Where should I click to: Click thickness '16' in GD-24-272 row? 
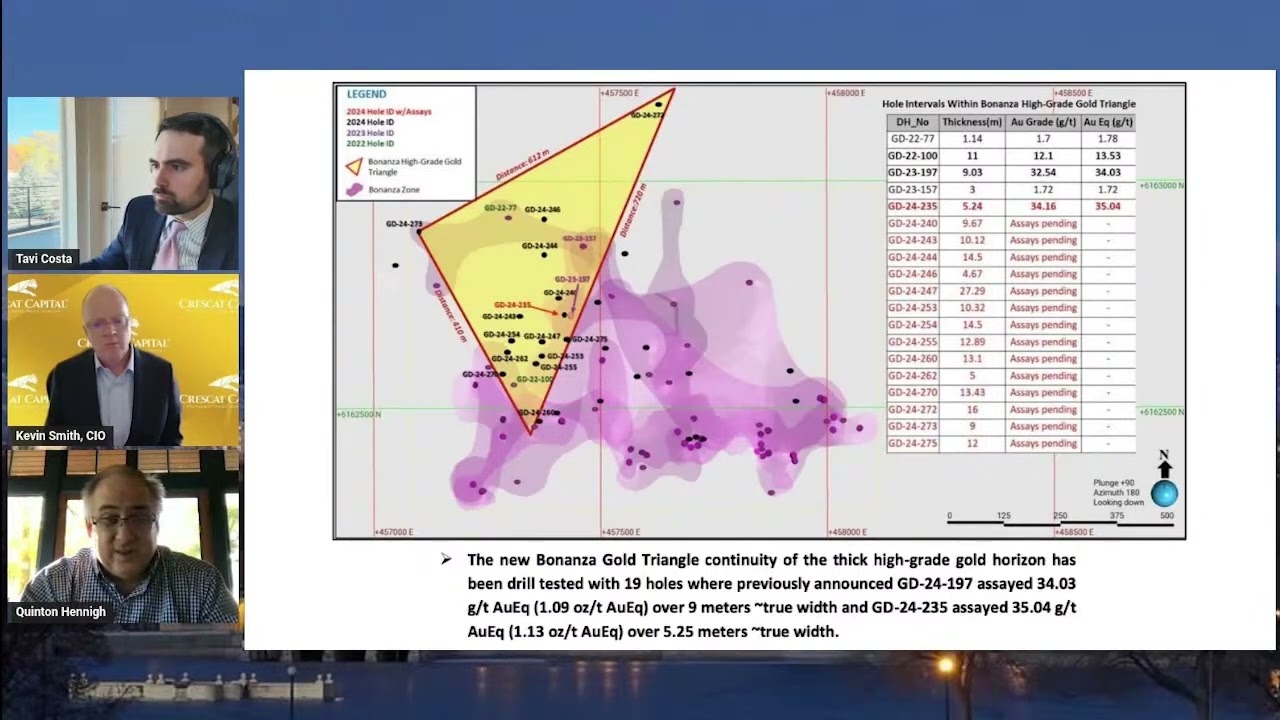click(972, 410)
